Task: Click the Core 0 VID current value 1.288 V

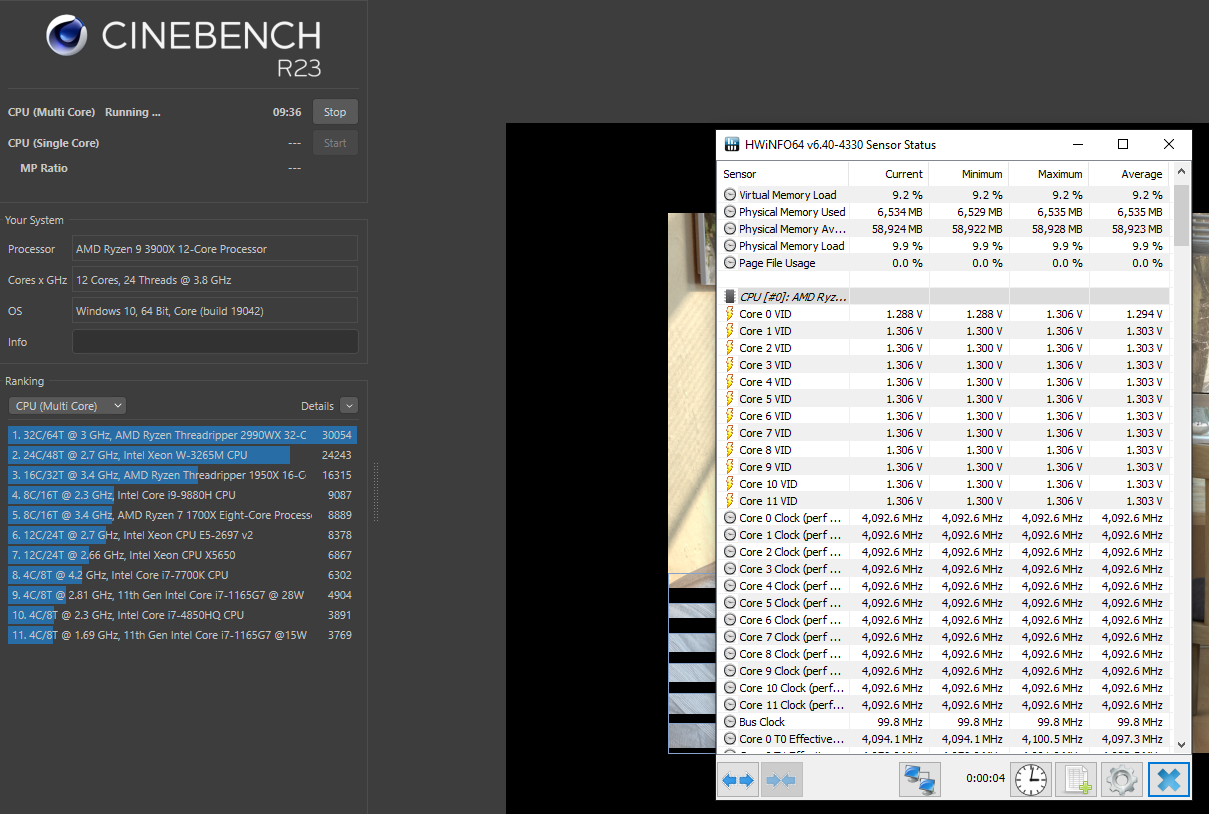Action: point(903,314)
